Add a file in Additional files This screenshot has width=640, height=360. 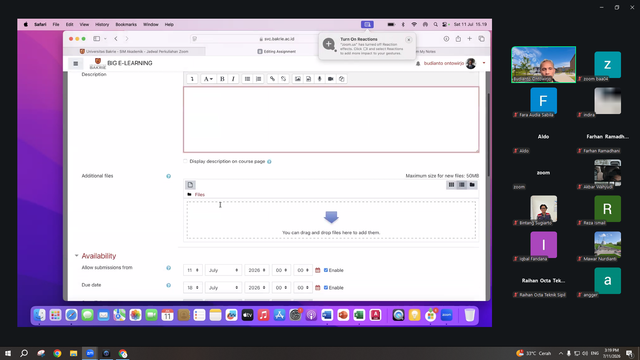pos(190,185)
